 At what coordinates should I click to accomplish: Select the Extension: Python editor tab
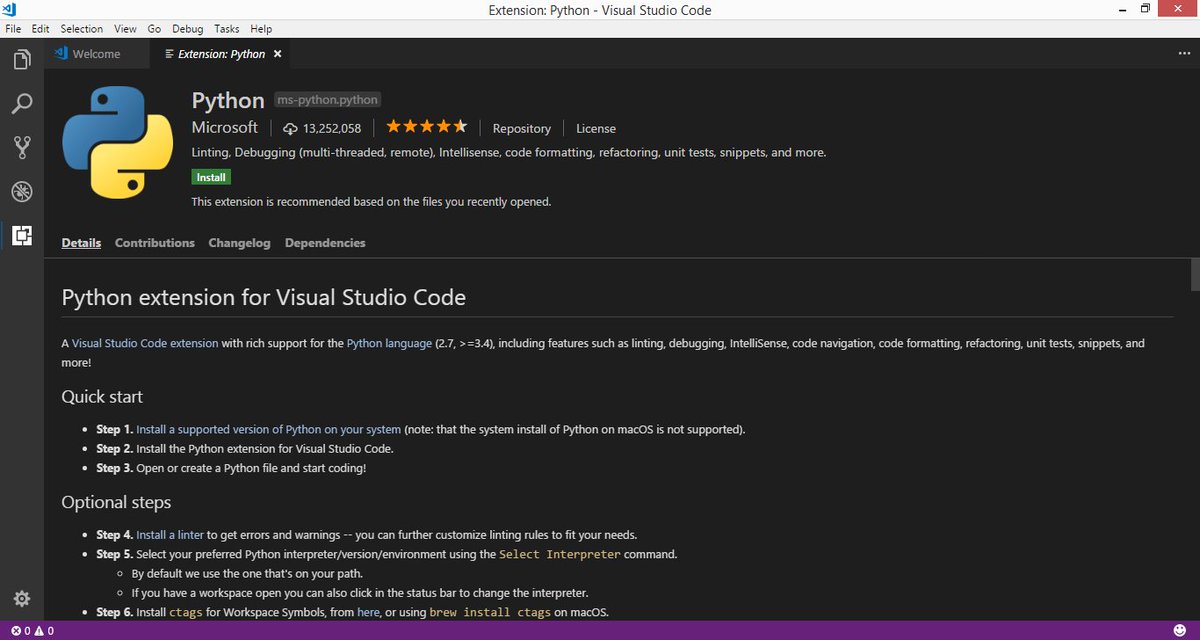pyautogui.click(x=221, y=54)
